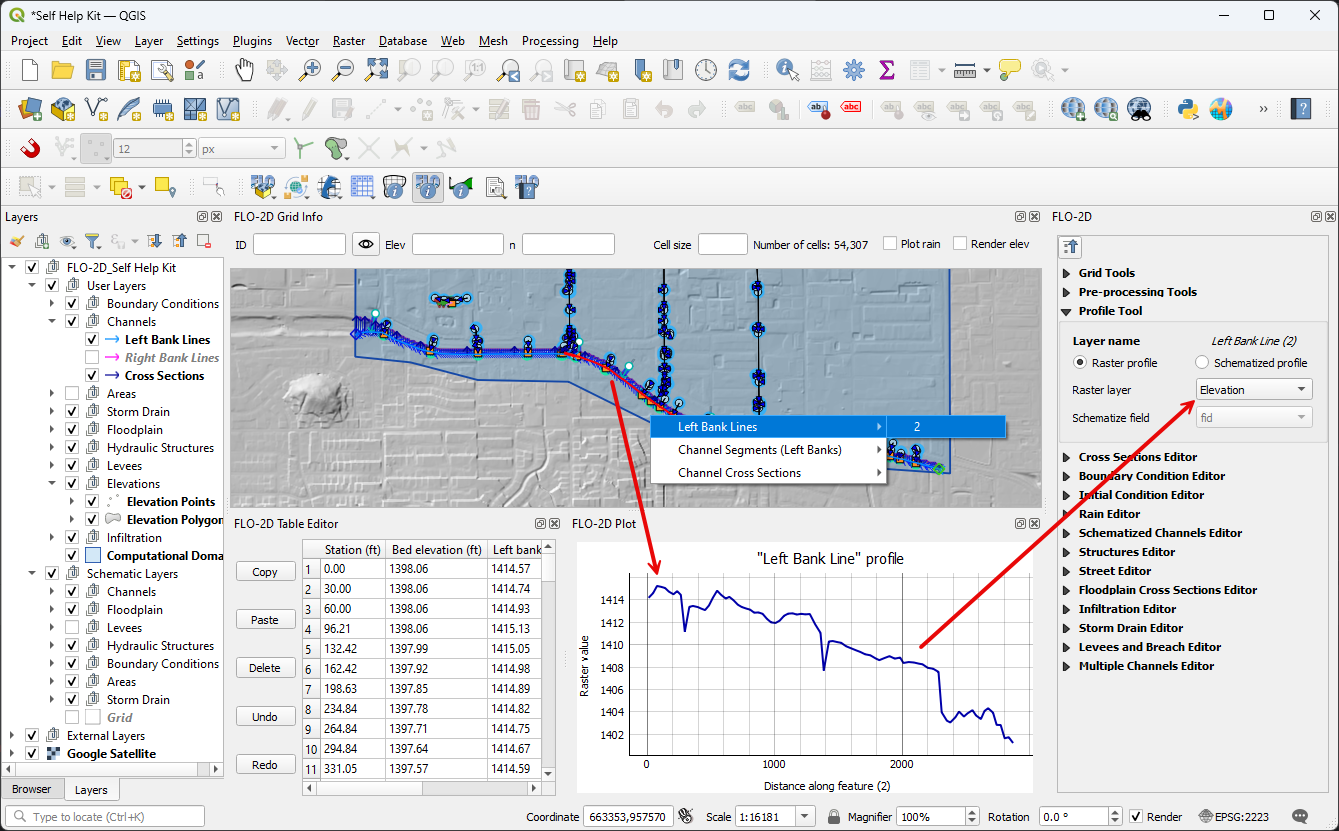The image size is (1339, 831).
Task: Check the Right Bank Lines layer box
Action: click(92, 358)
